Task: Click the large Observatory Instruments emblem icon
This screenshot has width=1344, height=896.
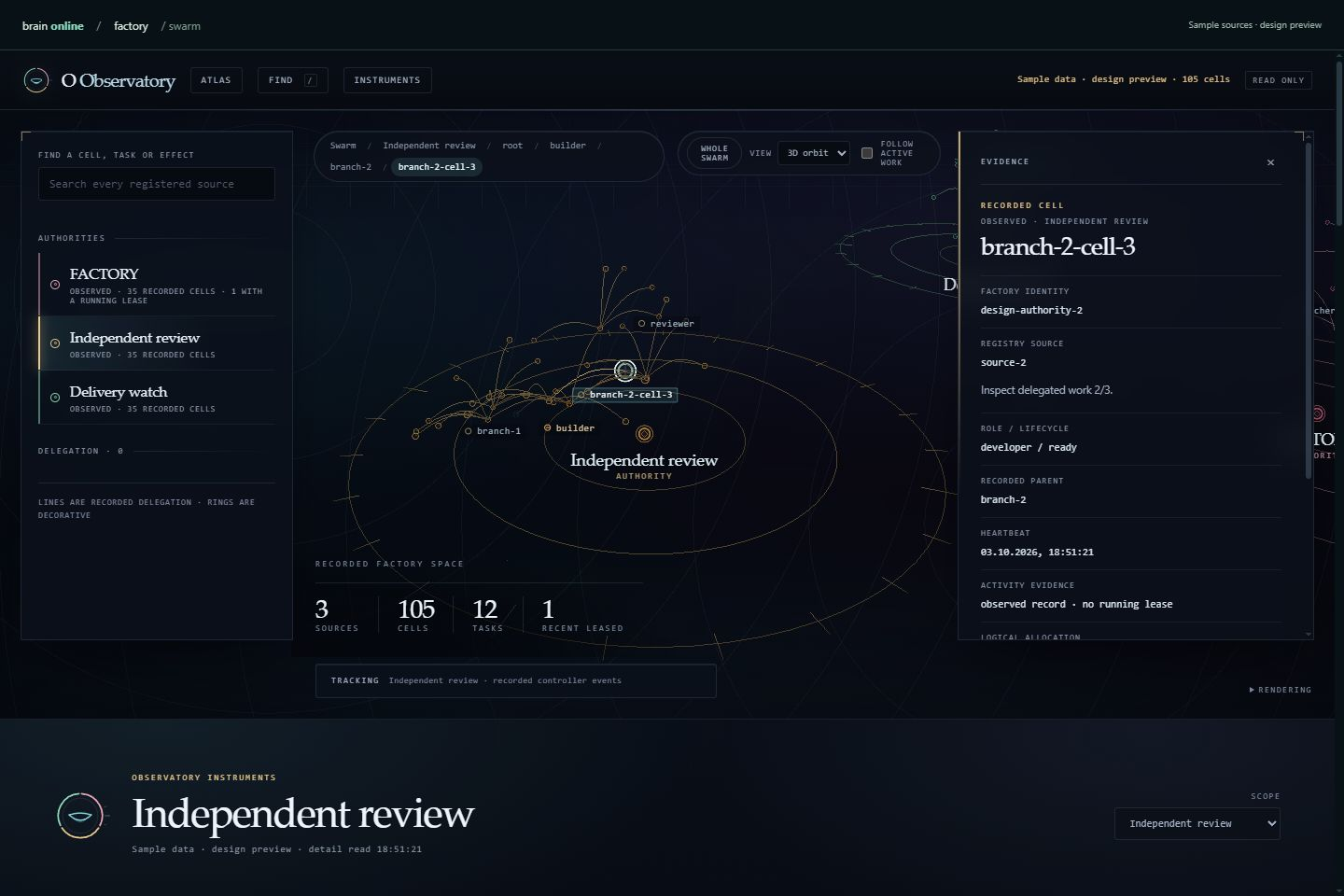Action: pos(80,815)
